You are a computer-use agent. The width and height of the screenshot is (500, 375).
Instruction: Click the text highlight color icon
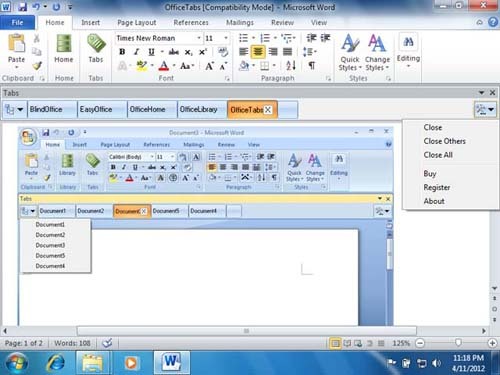click(x=142, y=66)
